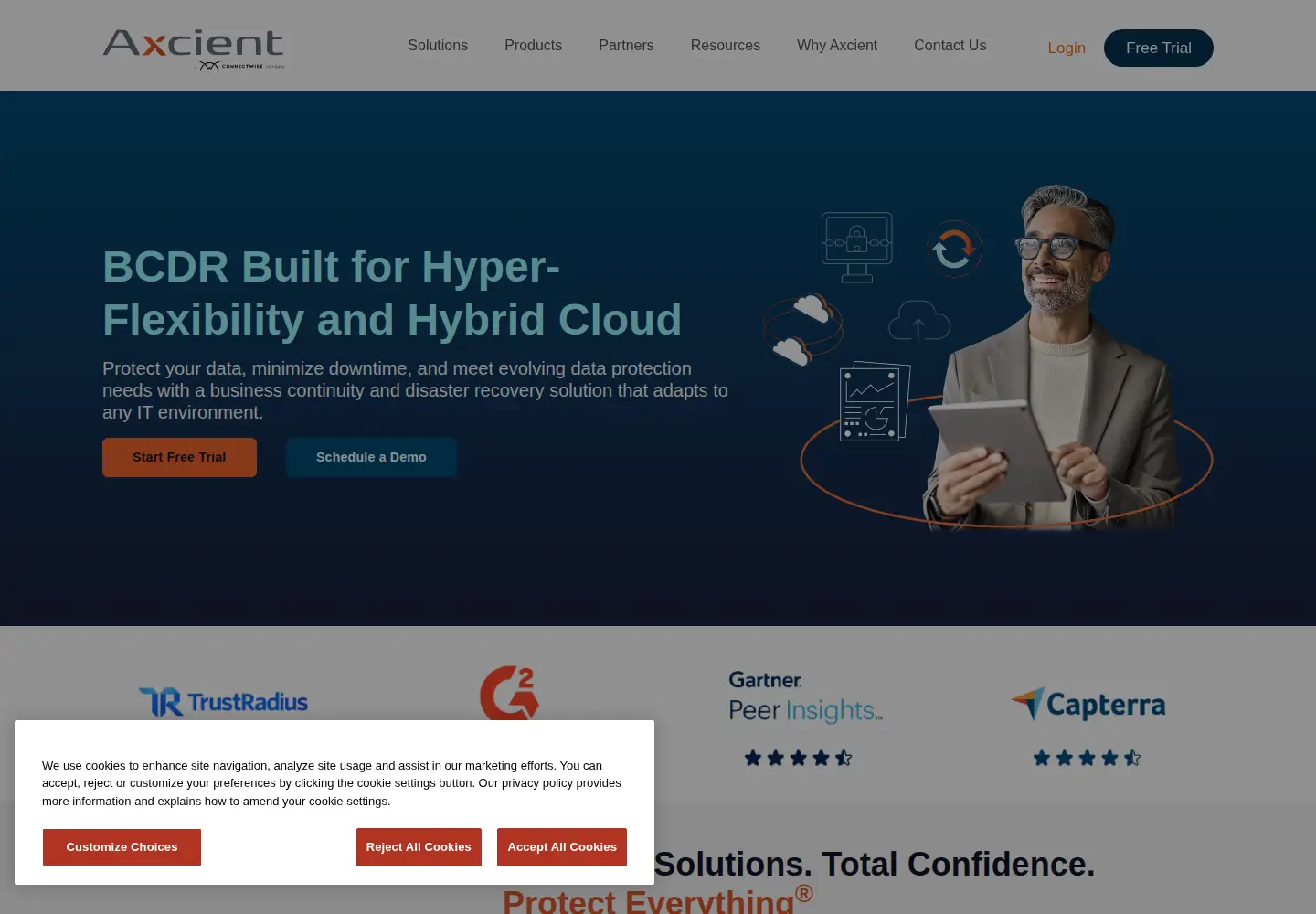Open the Why Axcient menu
Screen dimensions: 1316x914
tap(837, 46)
